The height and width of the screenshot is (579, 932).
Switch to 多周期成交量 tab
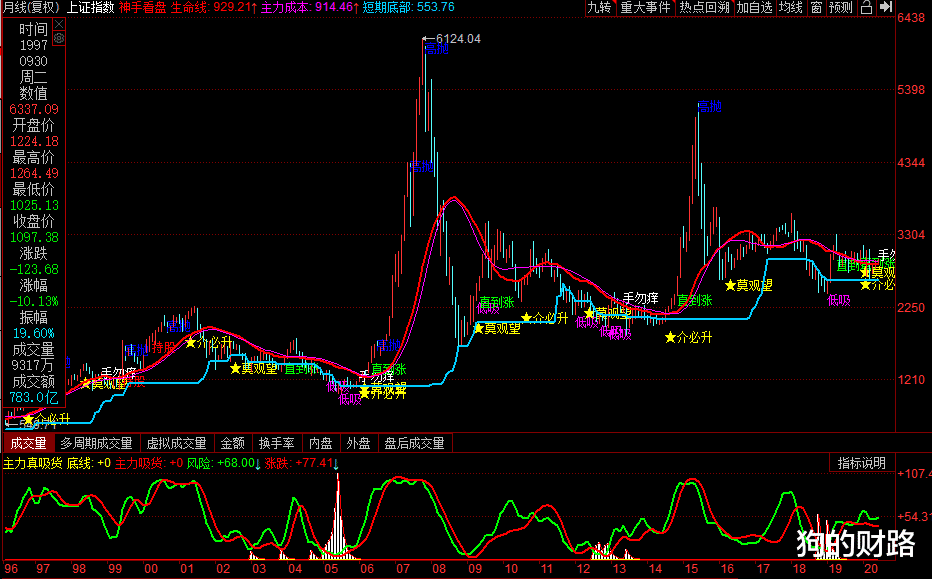96,443
